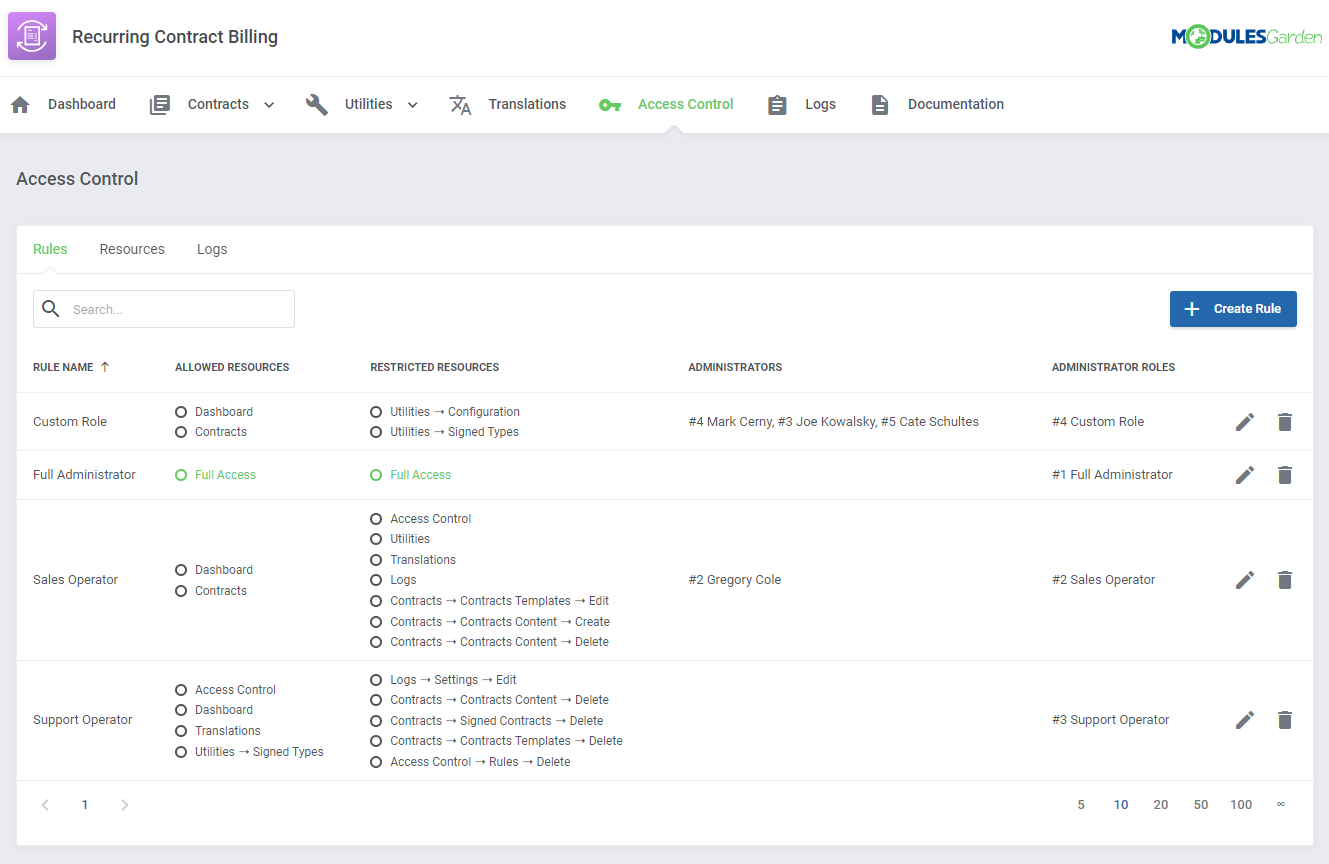Click '#4 Custom Role' role cell
Screen dimensions: 1329x864
tap(1098, 422)
